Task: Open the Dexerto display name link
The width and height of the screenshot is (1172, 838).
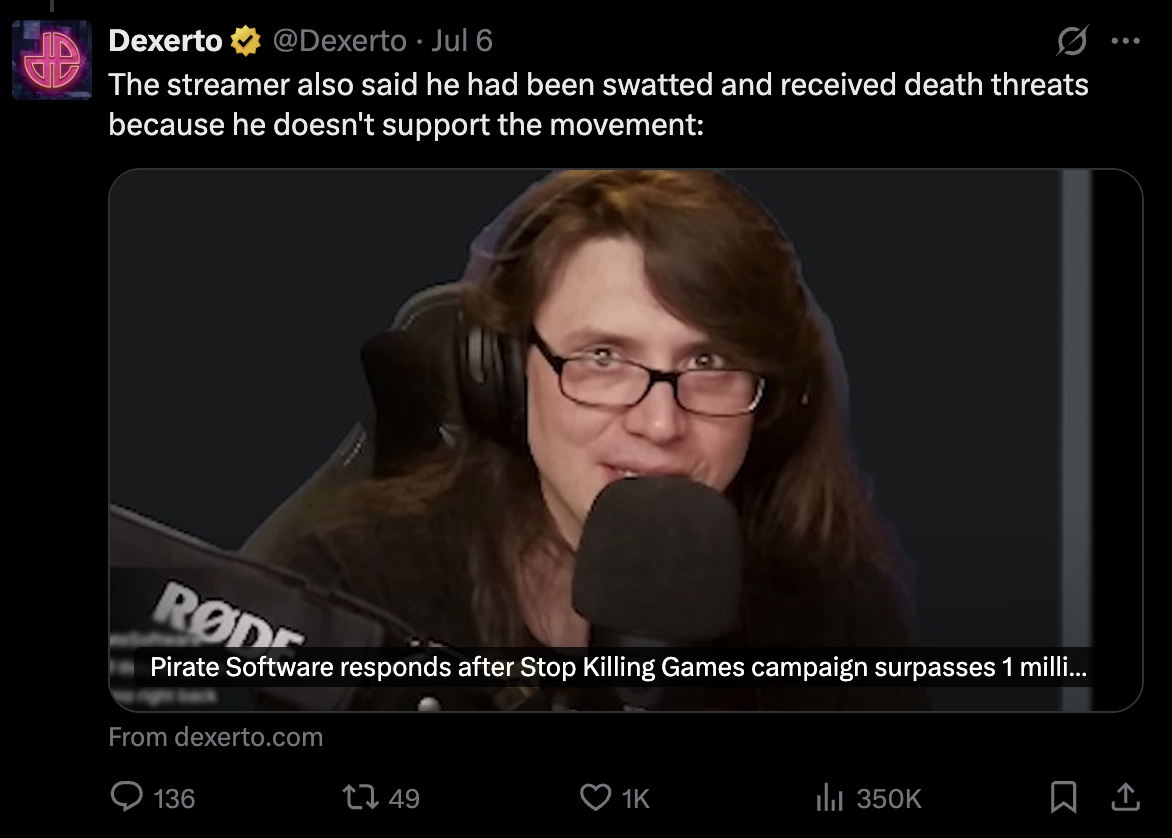Action: (165, 40)
